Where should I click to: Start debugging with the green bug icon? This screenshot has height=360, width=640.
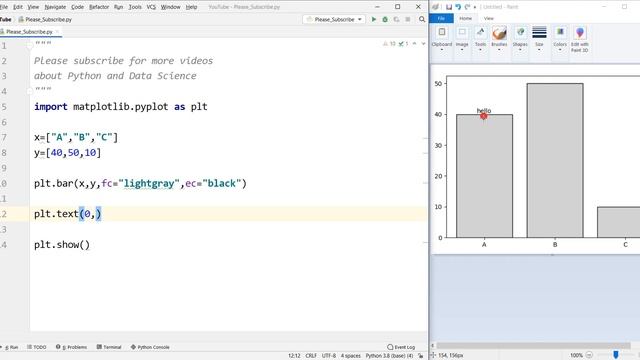point(385,19)
